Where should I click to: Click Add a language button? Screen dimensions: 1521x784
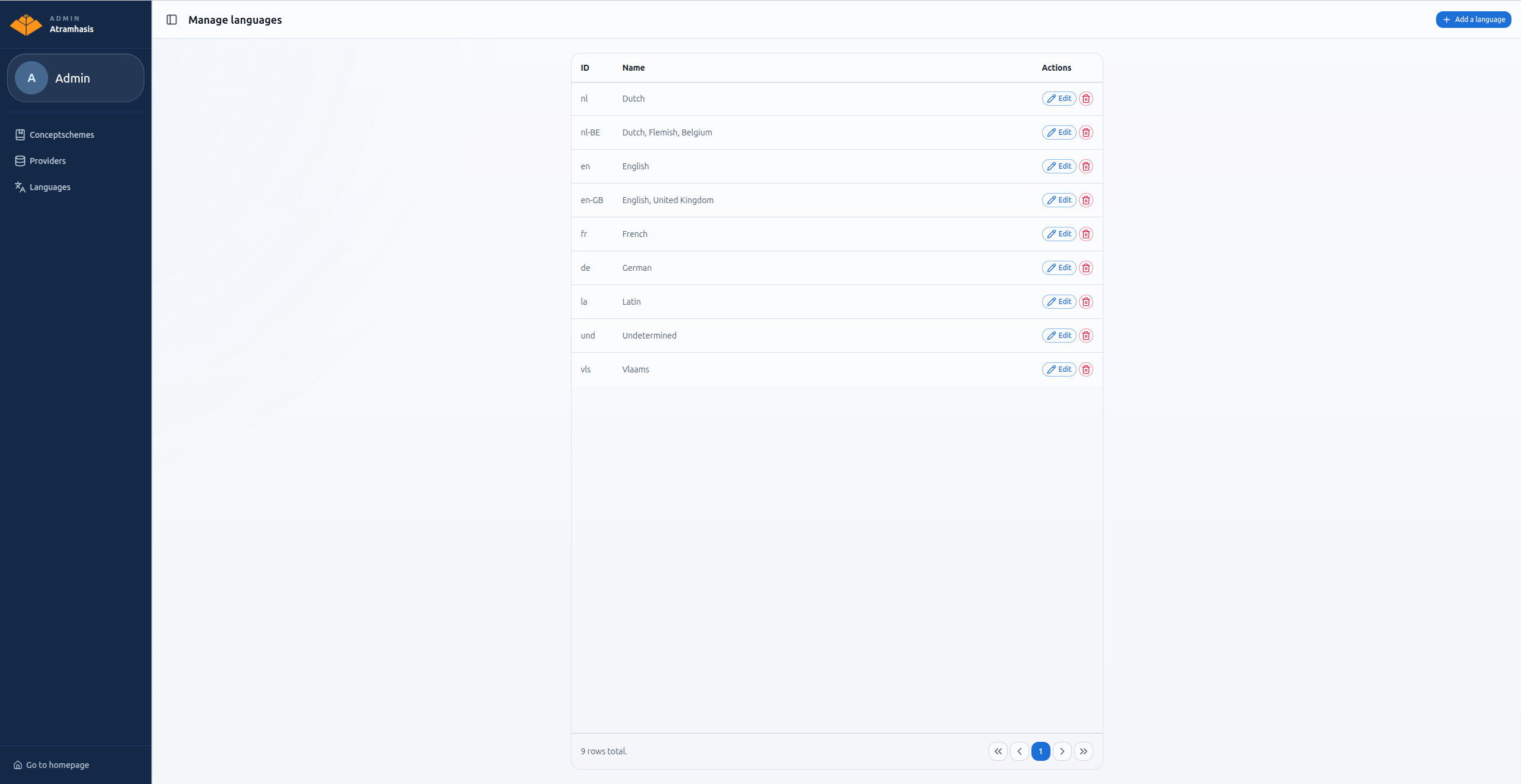[1473, 20]
